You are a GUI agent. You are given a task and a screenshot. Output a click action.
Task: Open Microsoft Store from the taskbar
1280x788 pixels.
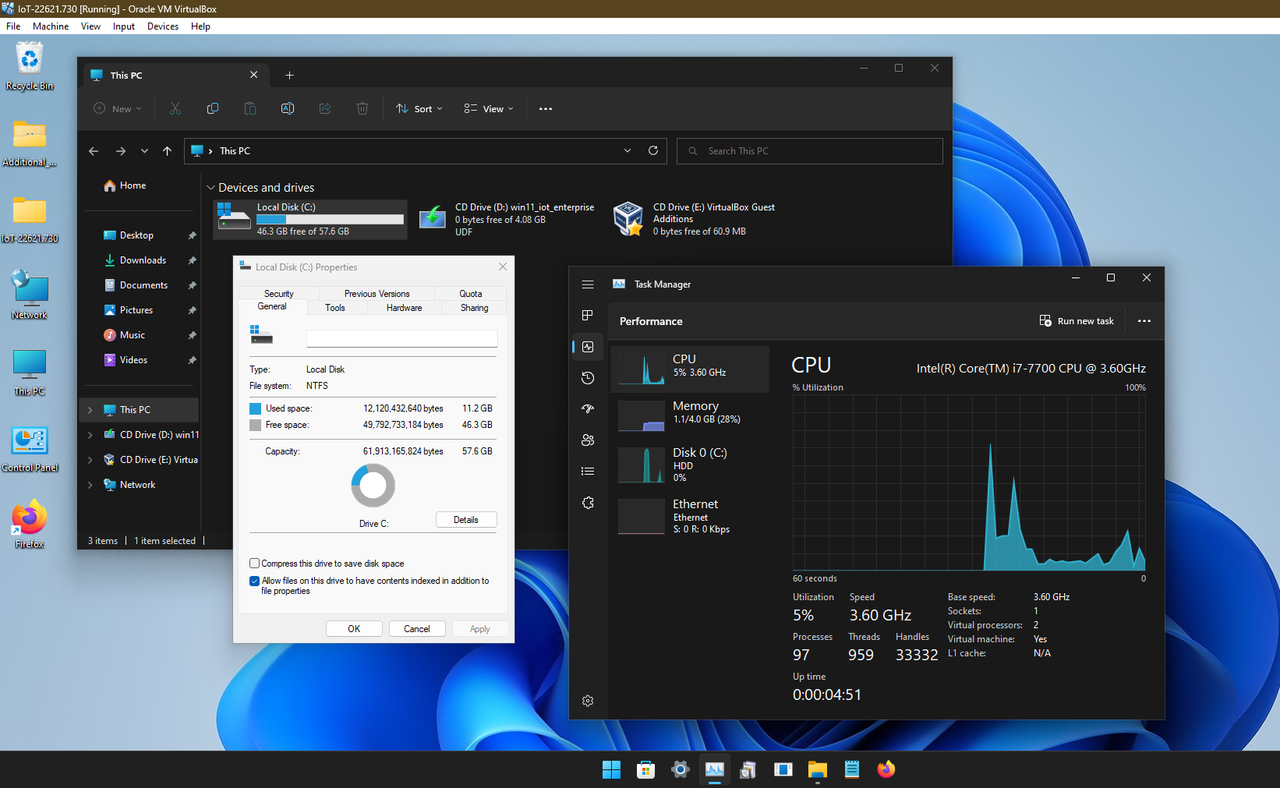(x=646, y=769)
